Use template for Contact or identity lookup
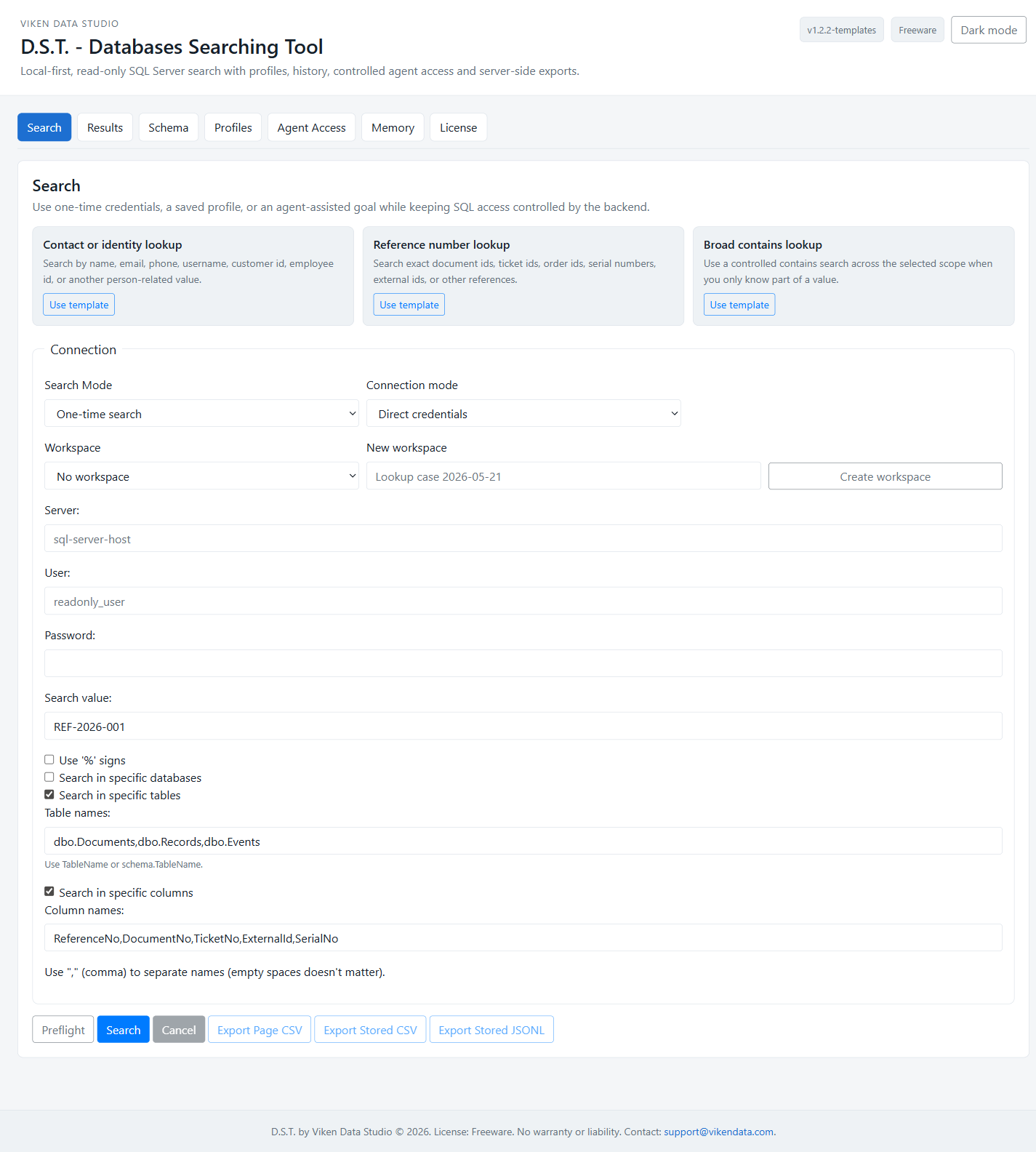Viewport: 1036px width, 1152px height. point(79,305)
